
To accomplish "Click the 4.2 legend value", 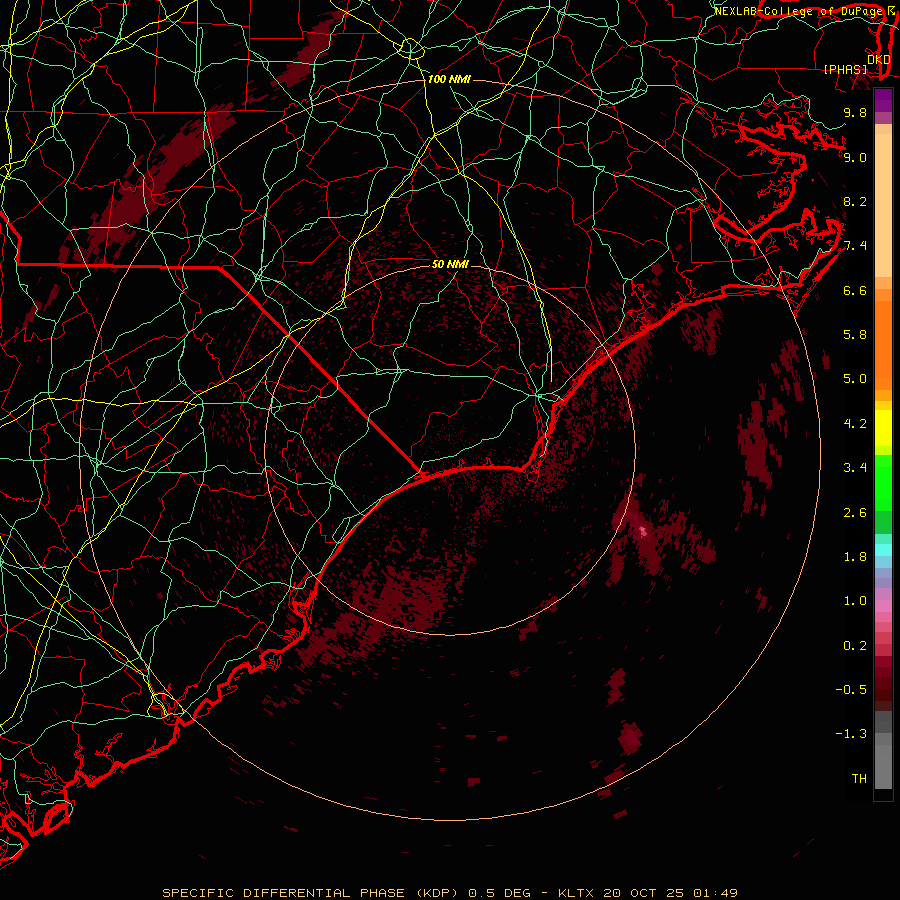I will 855,424.
